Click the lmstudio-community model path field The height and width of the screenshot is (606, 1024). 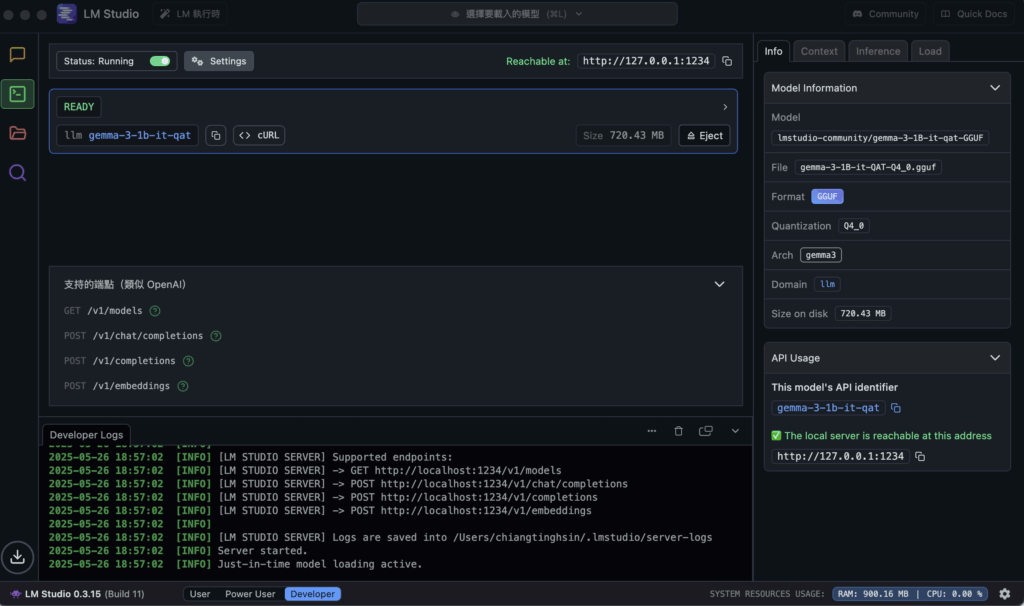click(880, 138)
